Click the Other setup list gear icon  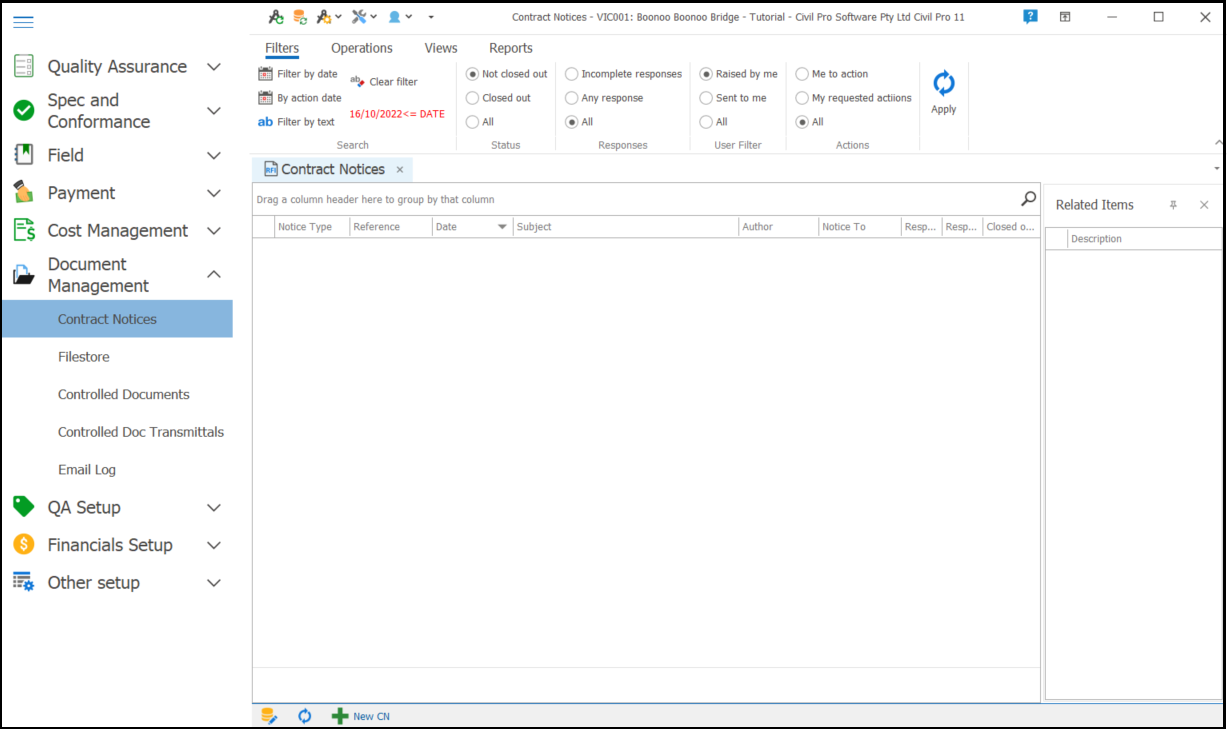tap(24, 582)
